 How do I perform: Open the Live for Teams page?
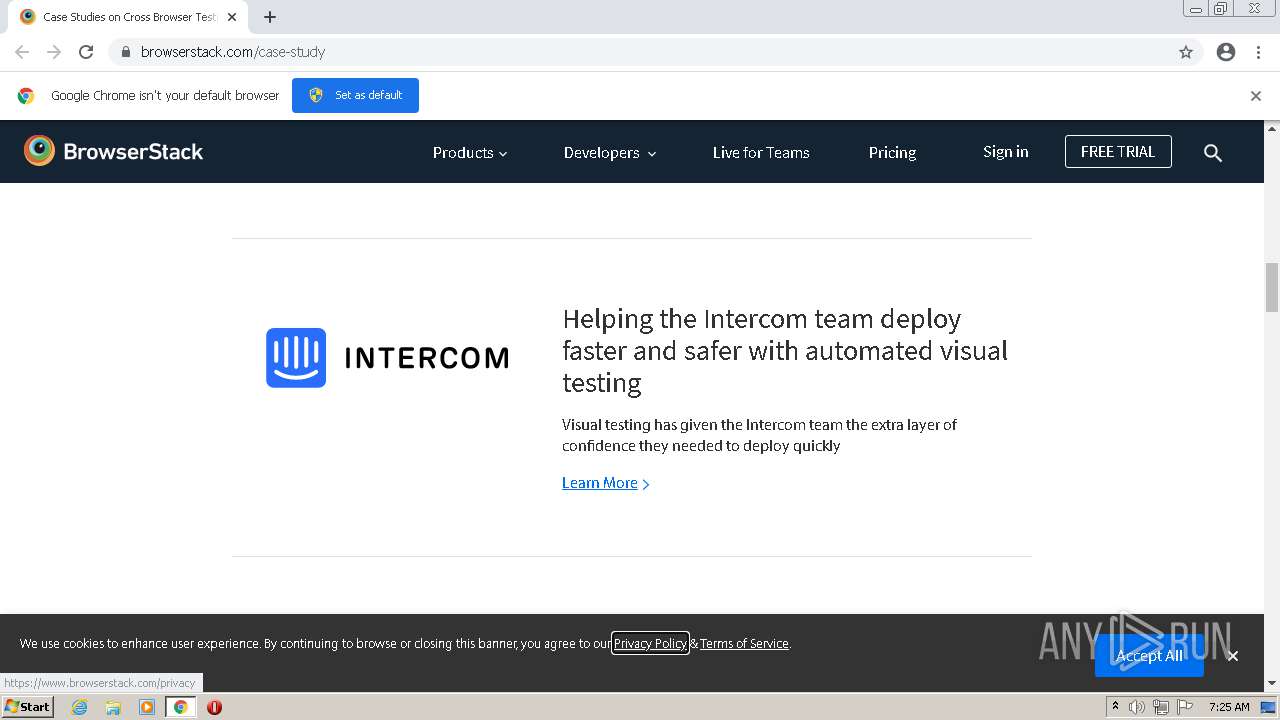point(761,153)
